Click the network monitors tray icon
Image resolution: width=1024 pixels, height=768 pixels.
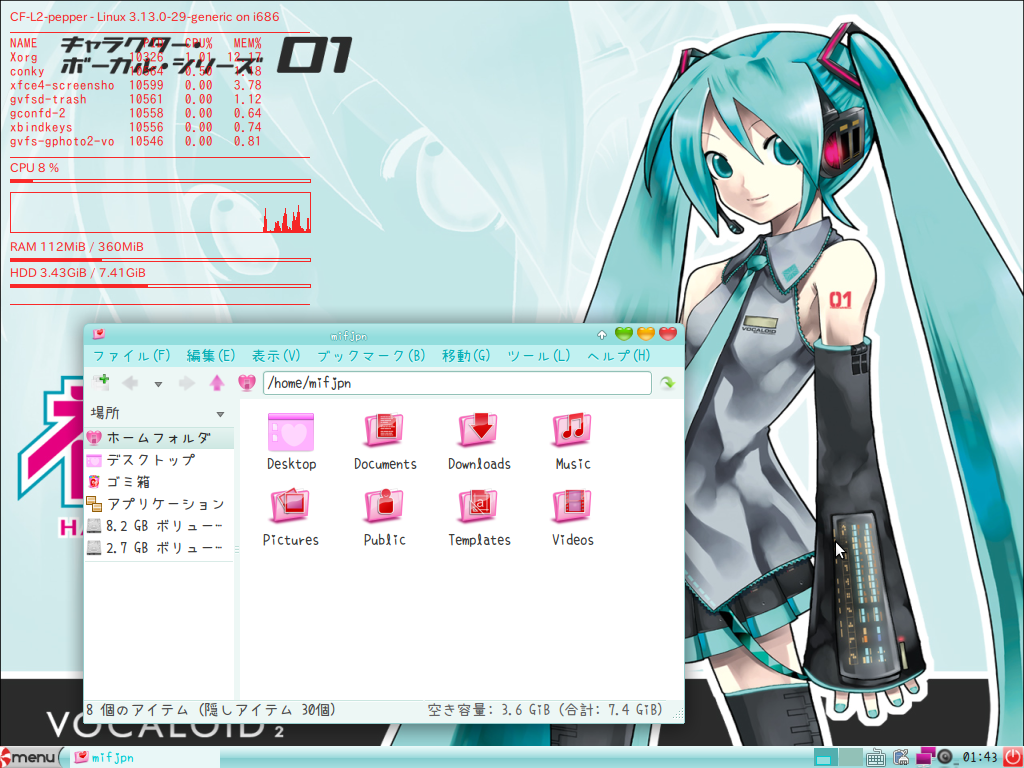click(926, 757)
